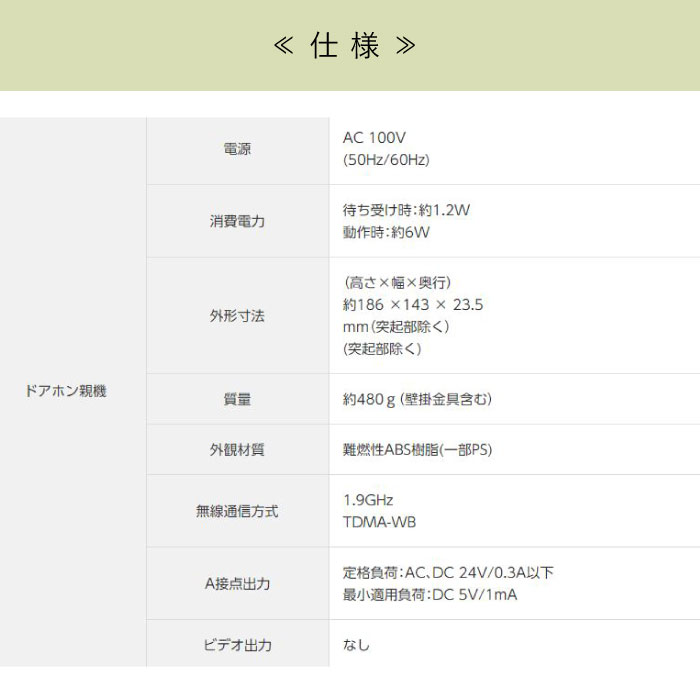Image resolution: width=700 pixels, height=700 pixels.
Task: Select the 約480g (壁掛金具含む) value
Action: pyautogui.click(x=417, y=399)
